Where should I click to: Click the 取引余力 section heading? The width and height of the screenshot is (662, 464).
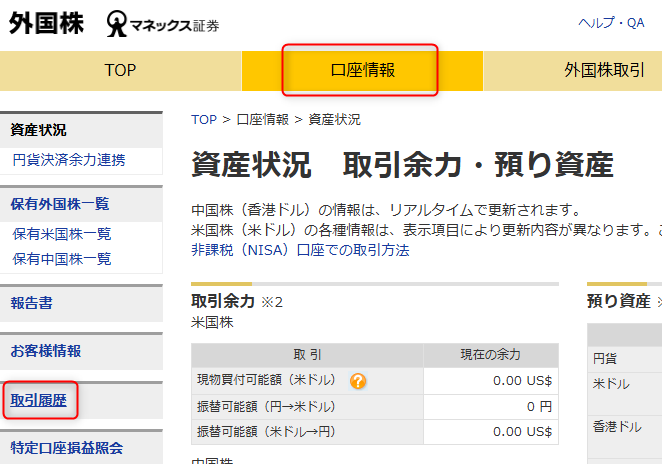point(223,301)
